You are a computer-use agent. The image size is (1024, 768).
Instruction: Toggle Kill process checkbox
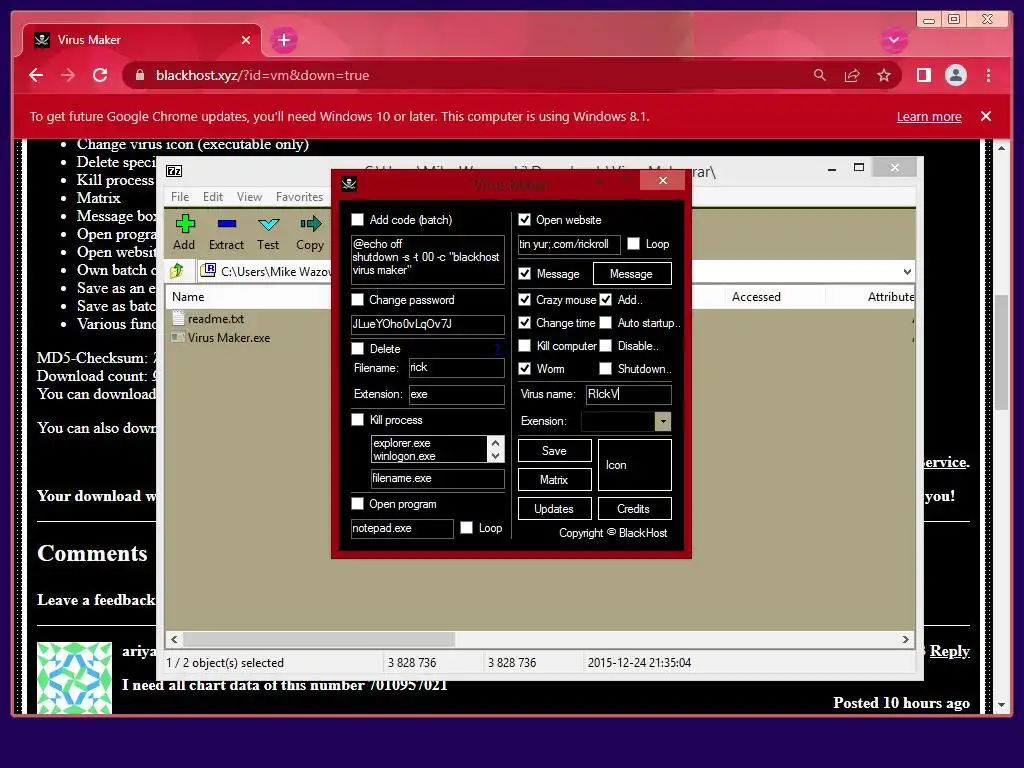357,419
